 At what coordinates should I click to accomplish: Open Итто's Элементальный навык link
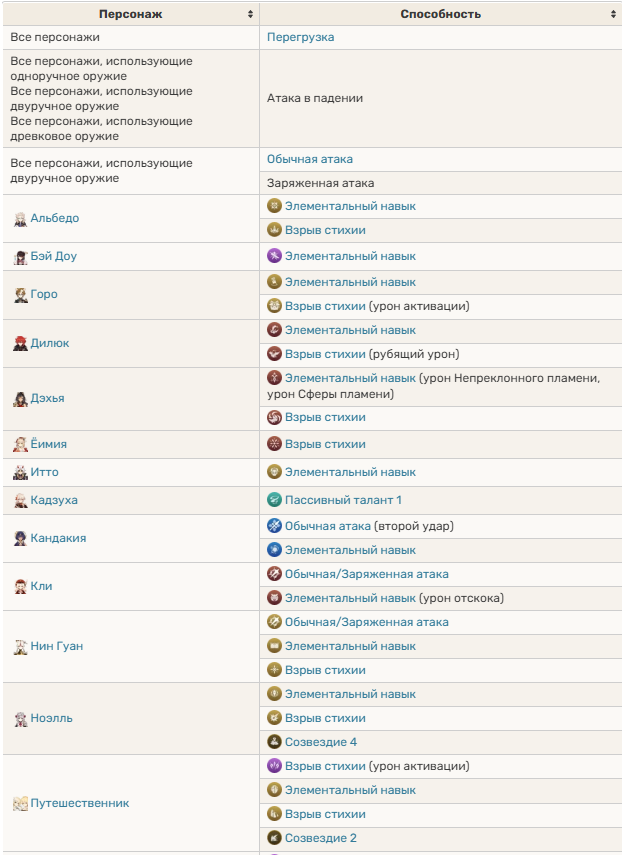(350, 472)
